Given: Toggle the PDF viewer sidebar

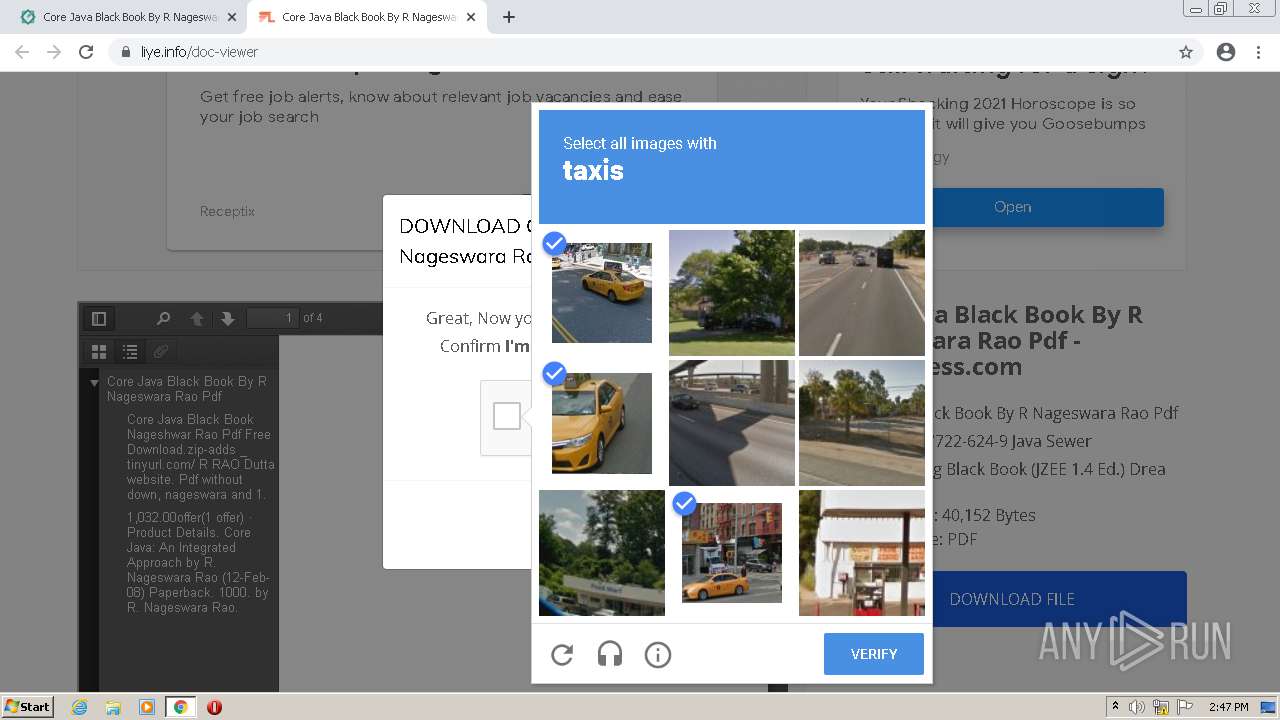Looking at the screenshot, I should click(x=99, y=318).
